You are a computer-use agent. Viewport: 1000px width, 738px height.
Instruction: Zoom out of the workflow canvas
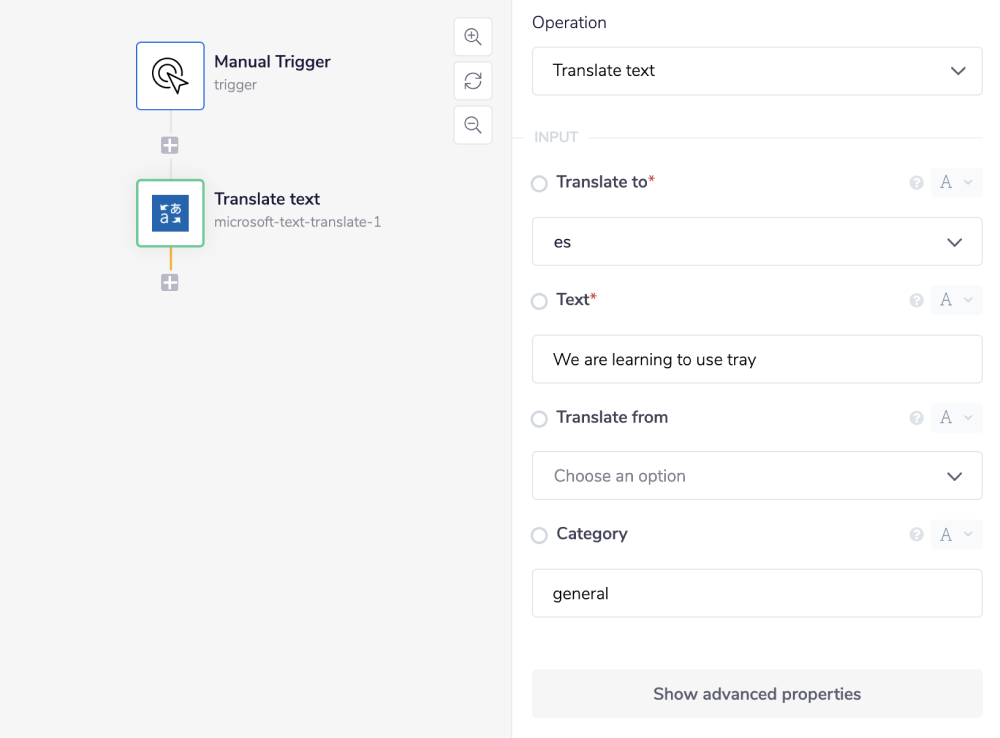pos(473,125)
